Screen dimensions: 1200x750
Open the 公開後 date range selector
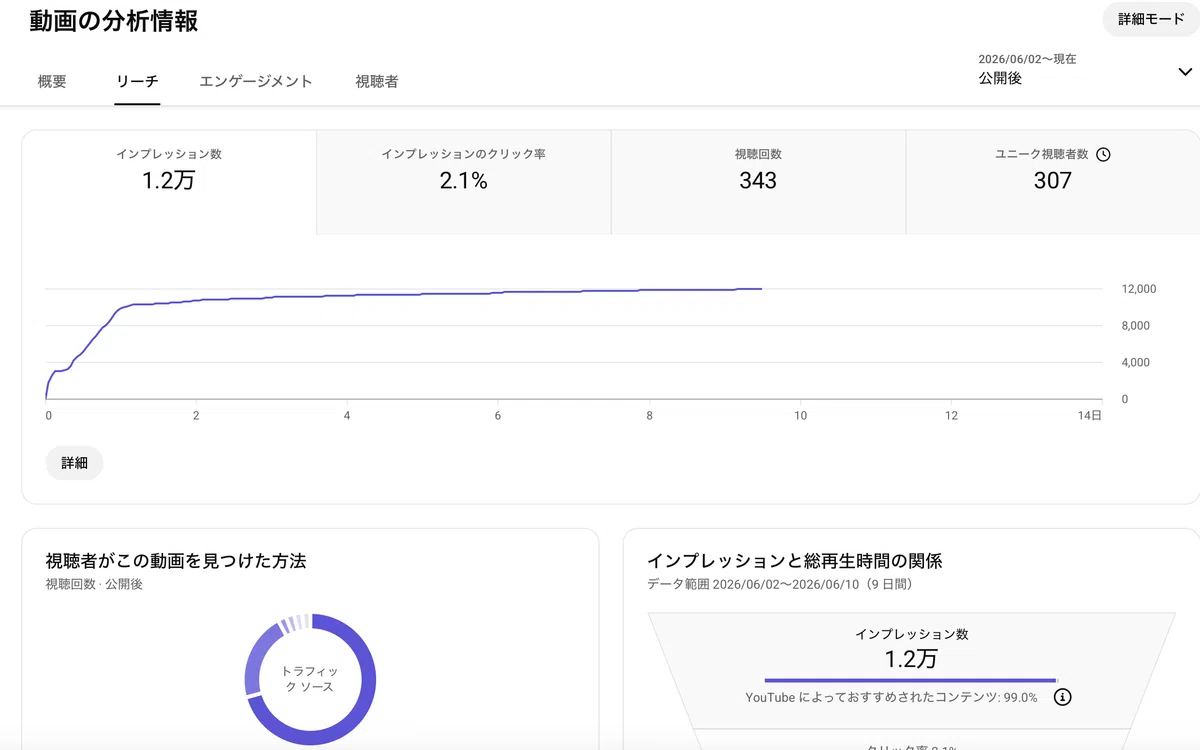coord(1084,69)
